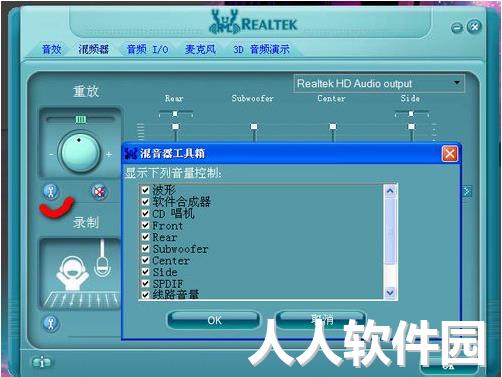This screenshot has height=377, width=502.
Task: Close the Realtek audio manager window
Action: pyautogui.click(x=474, y=26)
